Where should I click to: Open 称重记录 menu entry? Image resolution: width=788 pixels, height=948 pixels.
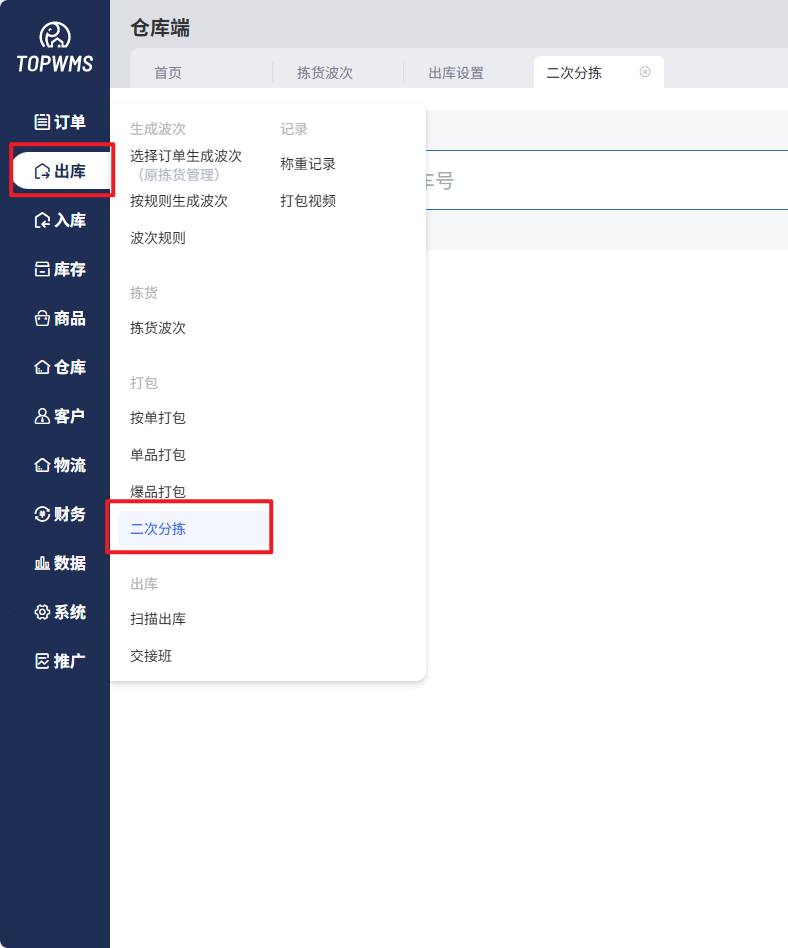[x=308, y=164]
